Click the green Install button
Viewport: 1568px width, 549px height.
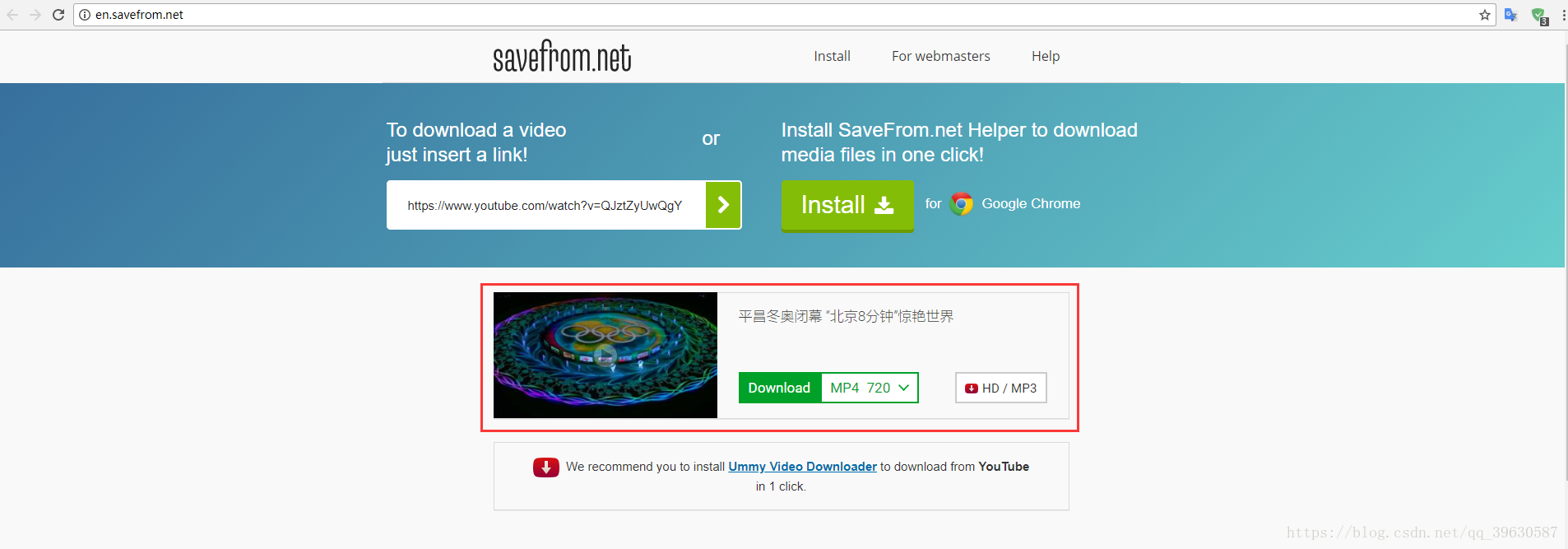pyautogui.click(x=847, y=206)
